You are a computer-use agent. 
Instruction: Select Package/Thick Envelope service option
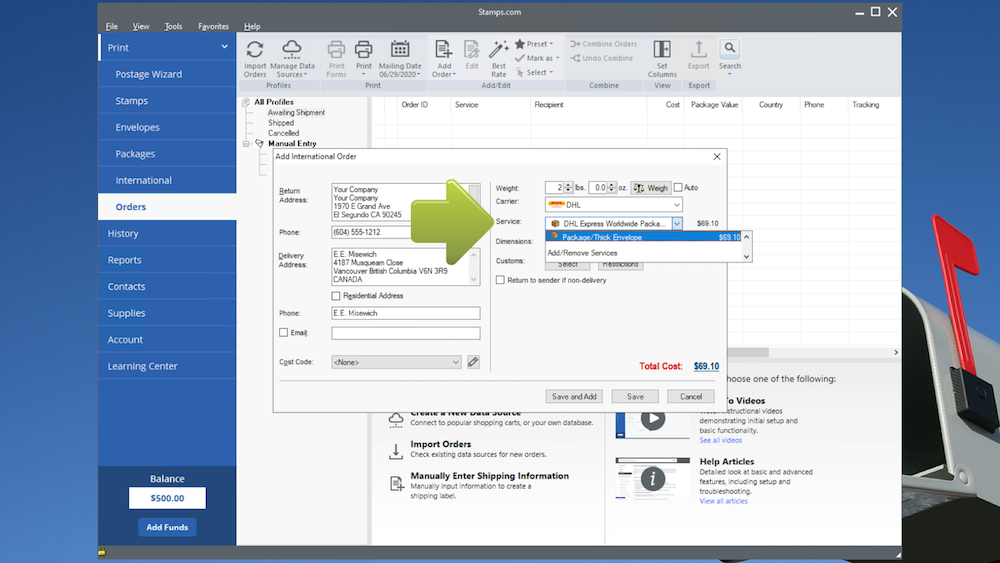click(643, 237)
